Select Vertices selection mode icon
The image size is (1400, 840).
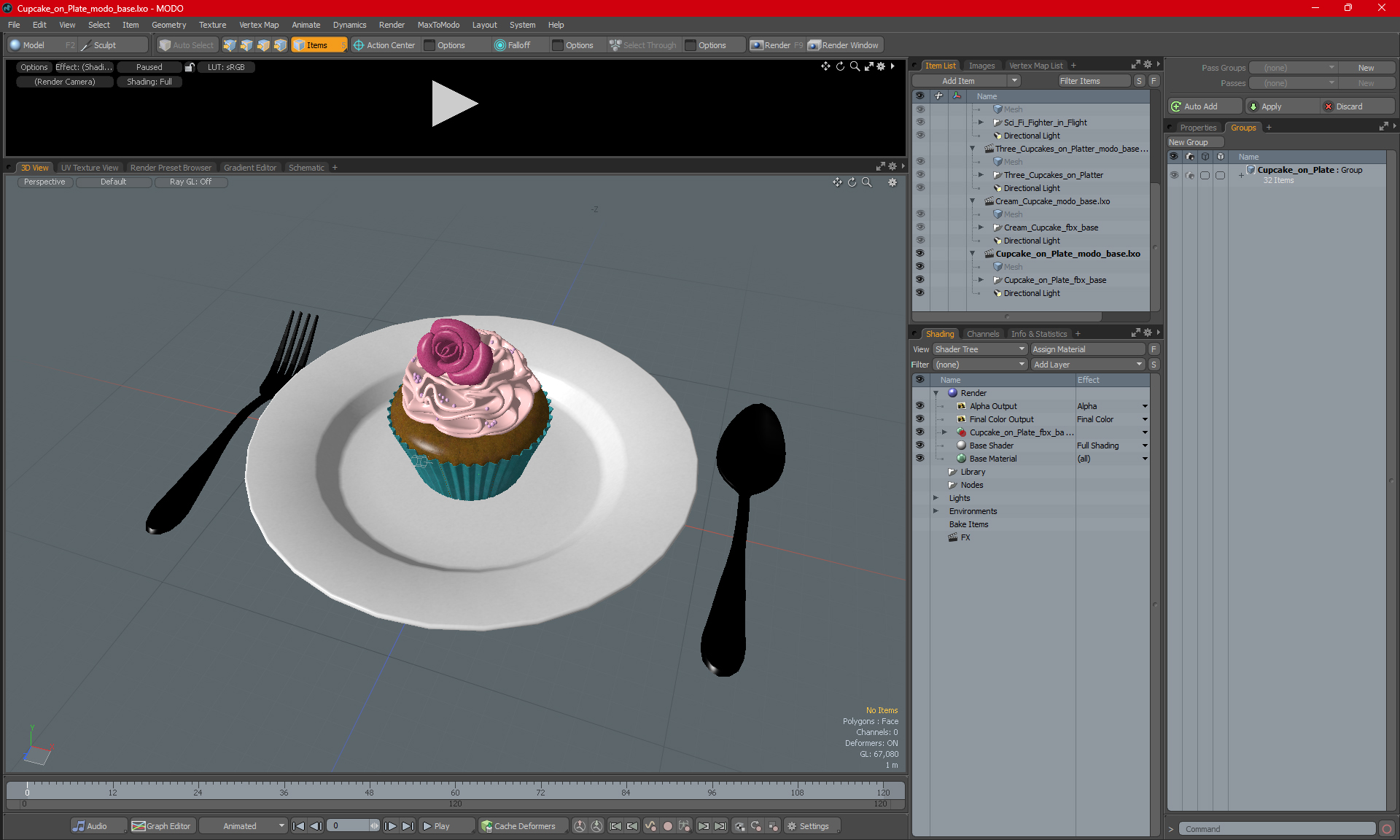230,45
